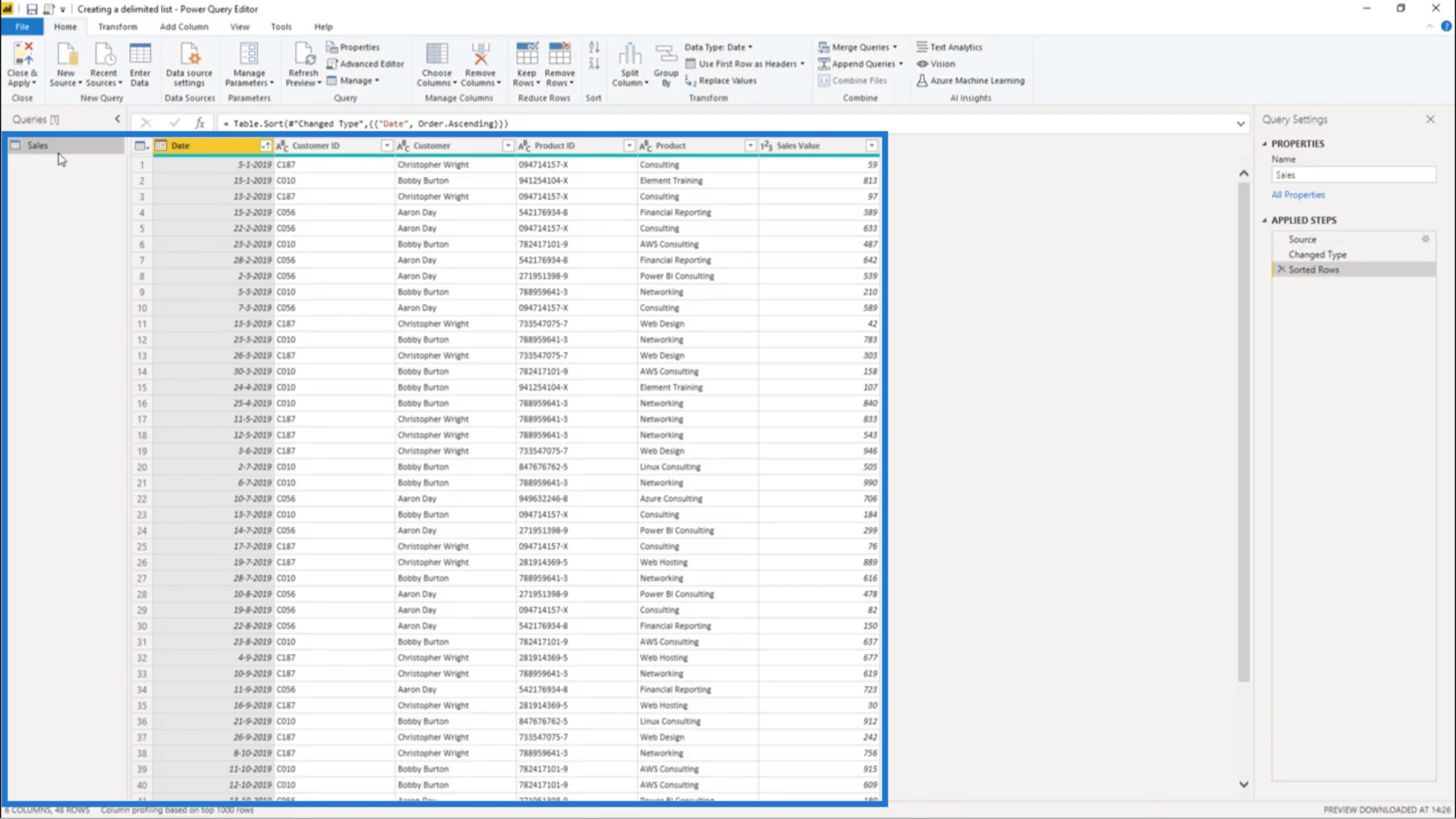Open the Product column filter dropdown
The width and height of the screenshot is (1456, 819).
(751, 146)
